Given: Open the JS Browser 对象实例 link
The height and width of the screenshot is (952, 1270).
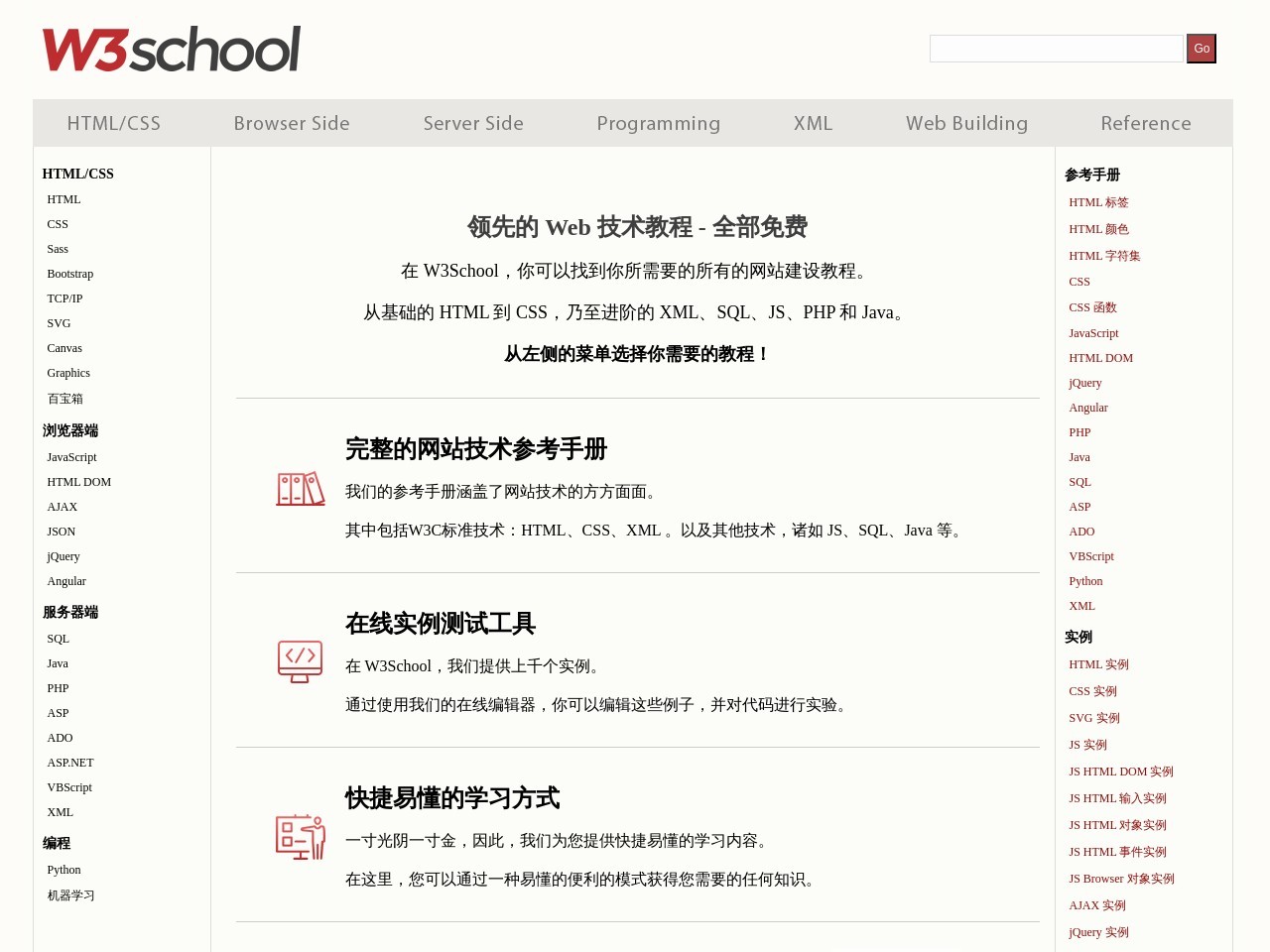Looking at the screenshot, I should pos(1121,879).
